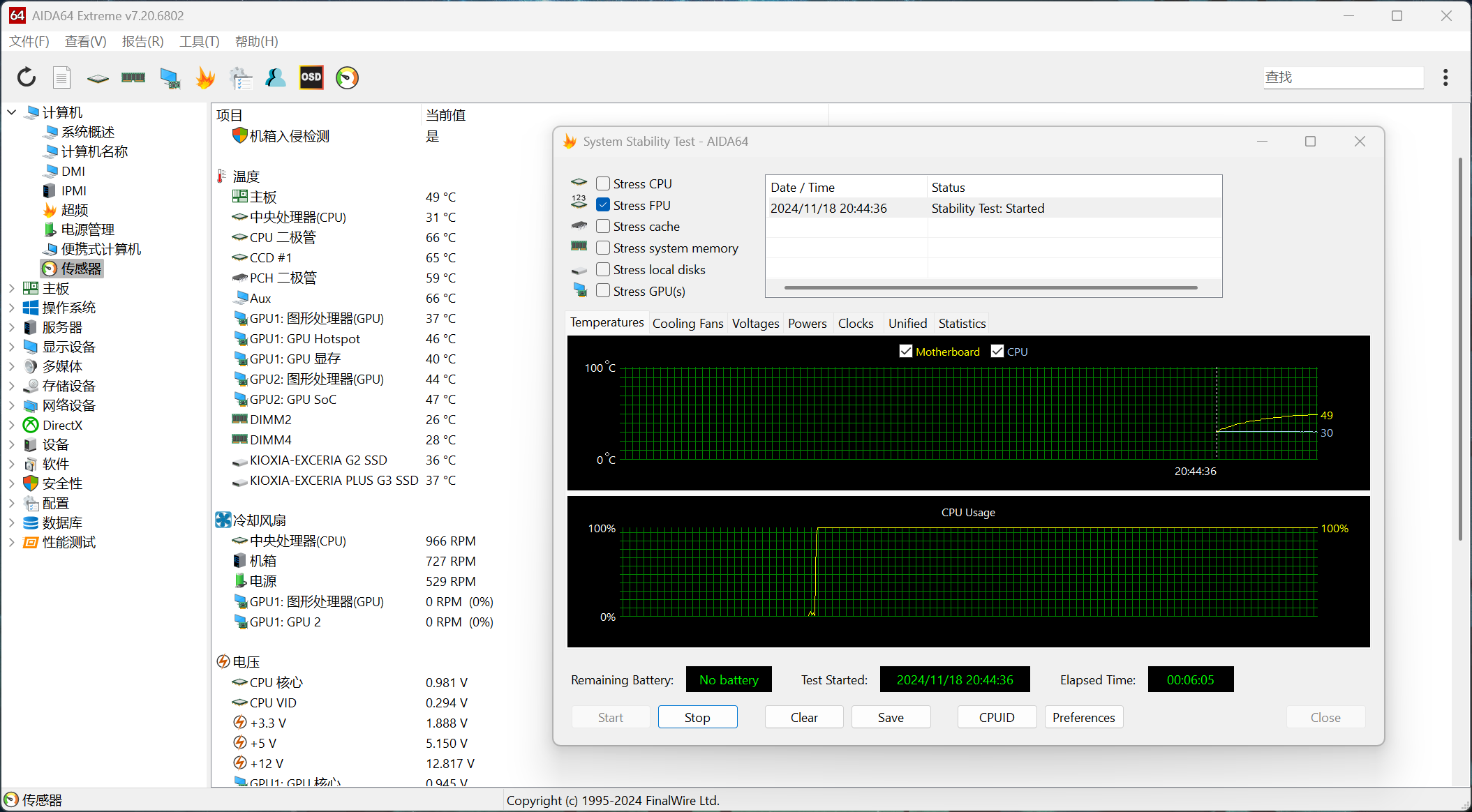The width and height of the screenshot is (1472, 812).
Task: Open the Report document icon in toolbar
Action: click(62, 77)
